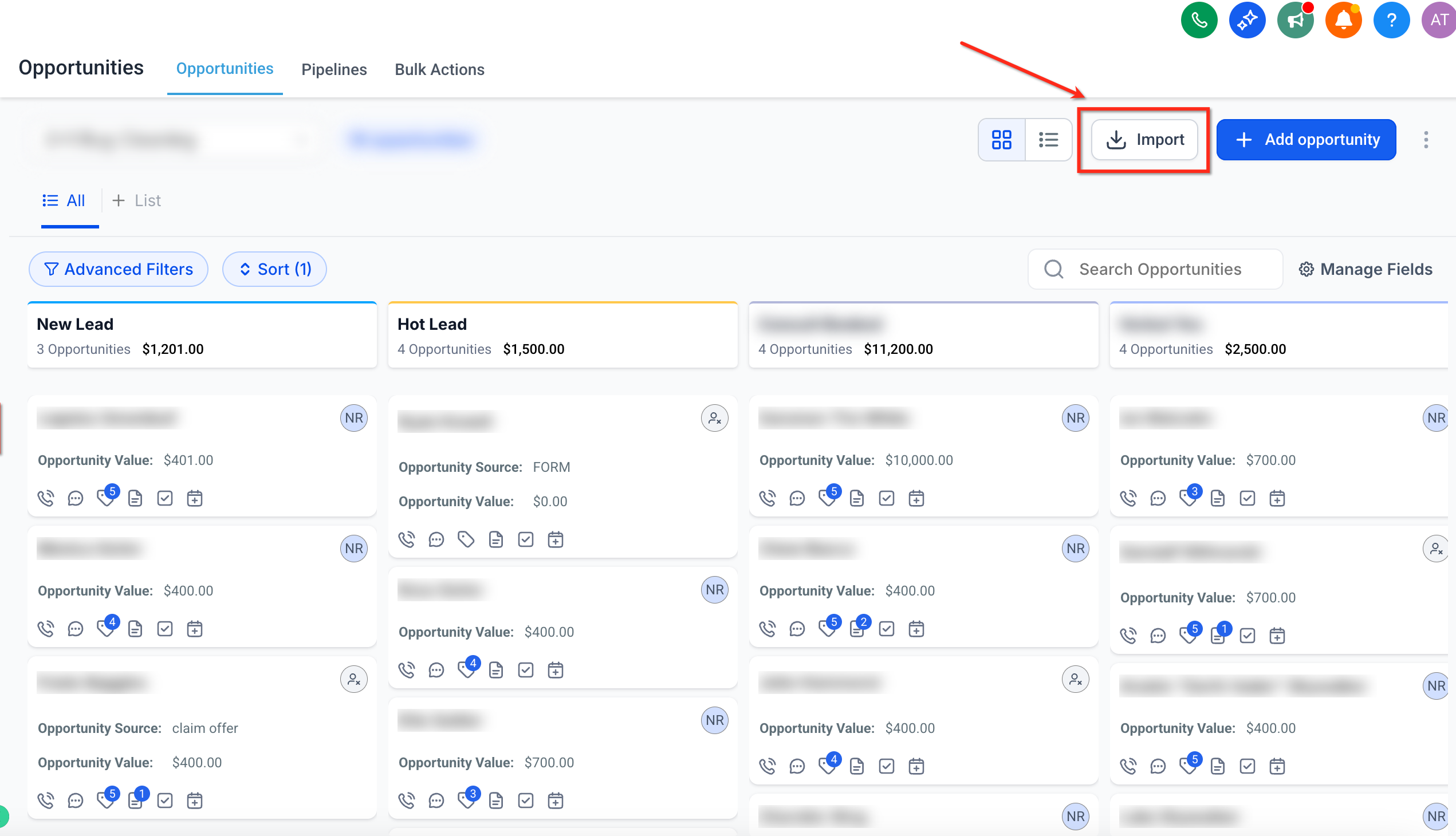Viewport: 1456px width, 836px height.
Task: Click appointment calendar icon on FORM source card
Action: pos(556,540)
